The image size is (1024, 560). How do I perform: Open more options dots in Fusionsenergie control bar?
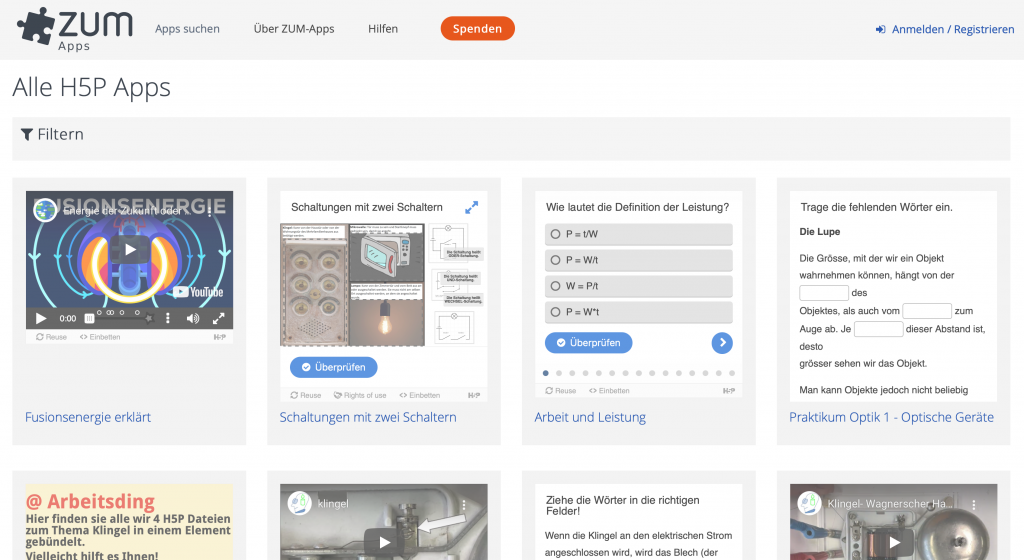pyautogui.click(x=167, y=318)
